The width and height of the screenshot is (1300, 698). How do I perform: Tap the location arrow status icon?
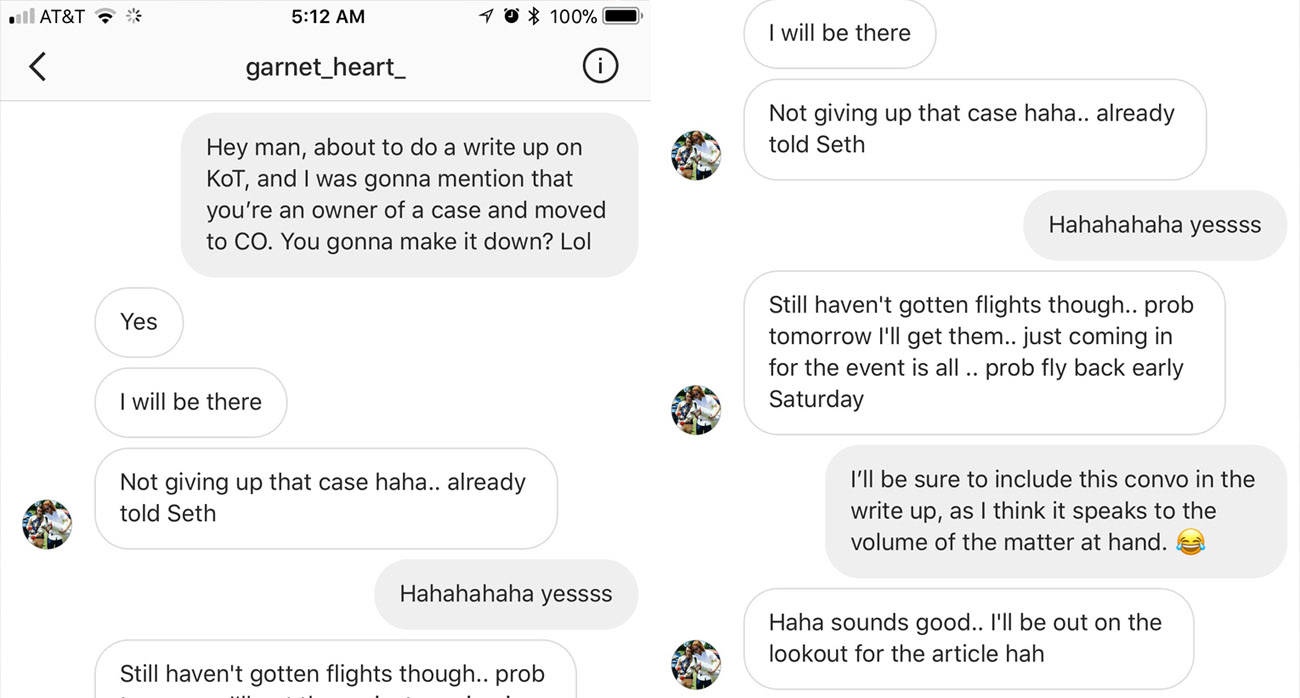click(487, 16)
